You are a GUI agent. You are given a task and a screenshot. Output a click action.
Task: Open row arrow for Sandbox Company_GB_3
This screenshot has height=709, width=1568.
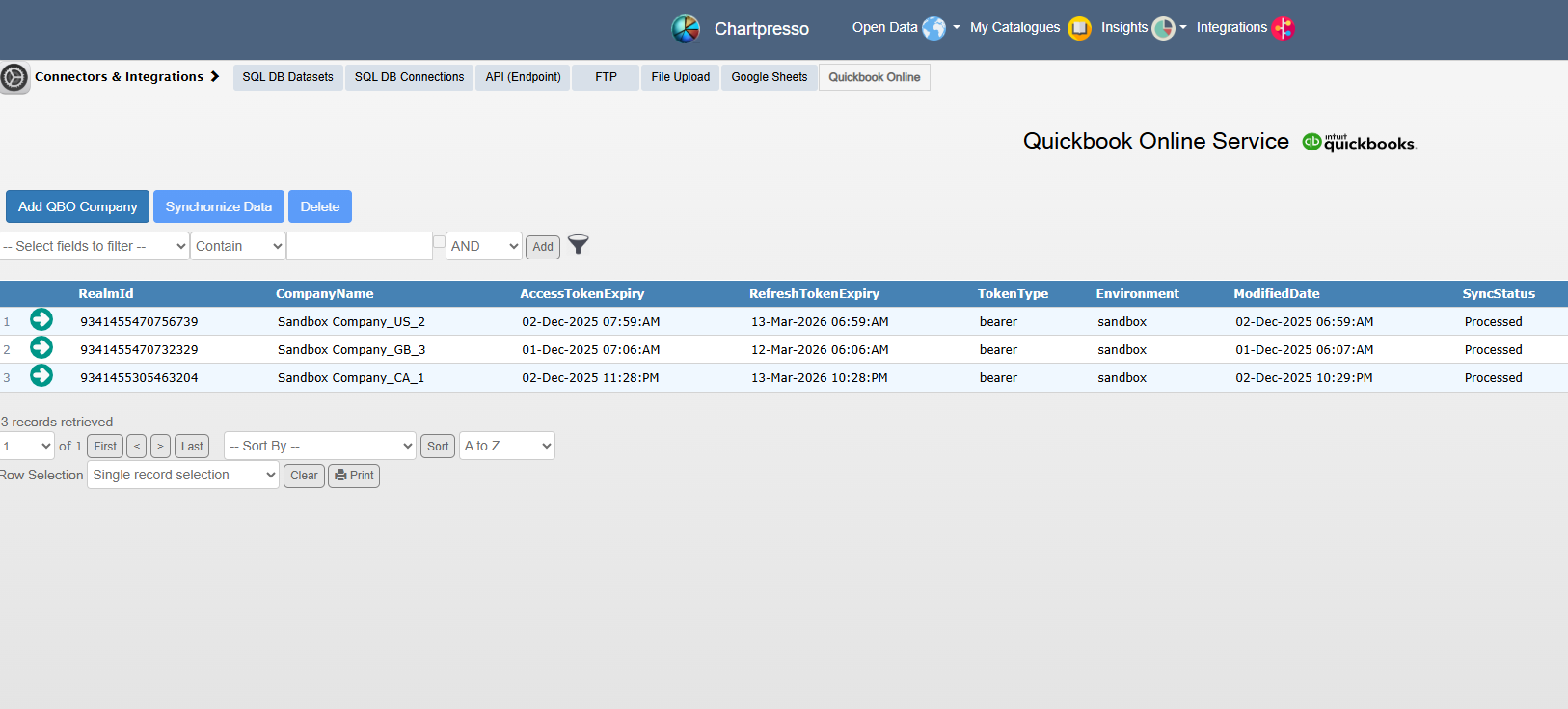(41, 348)
